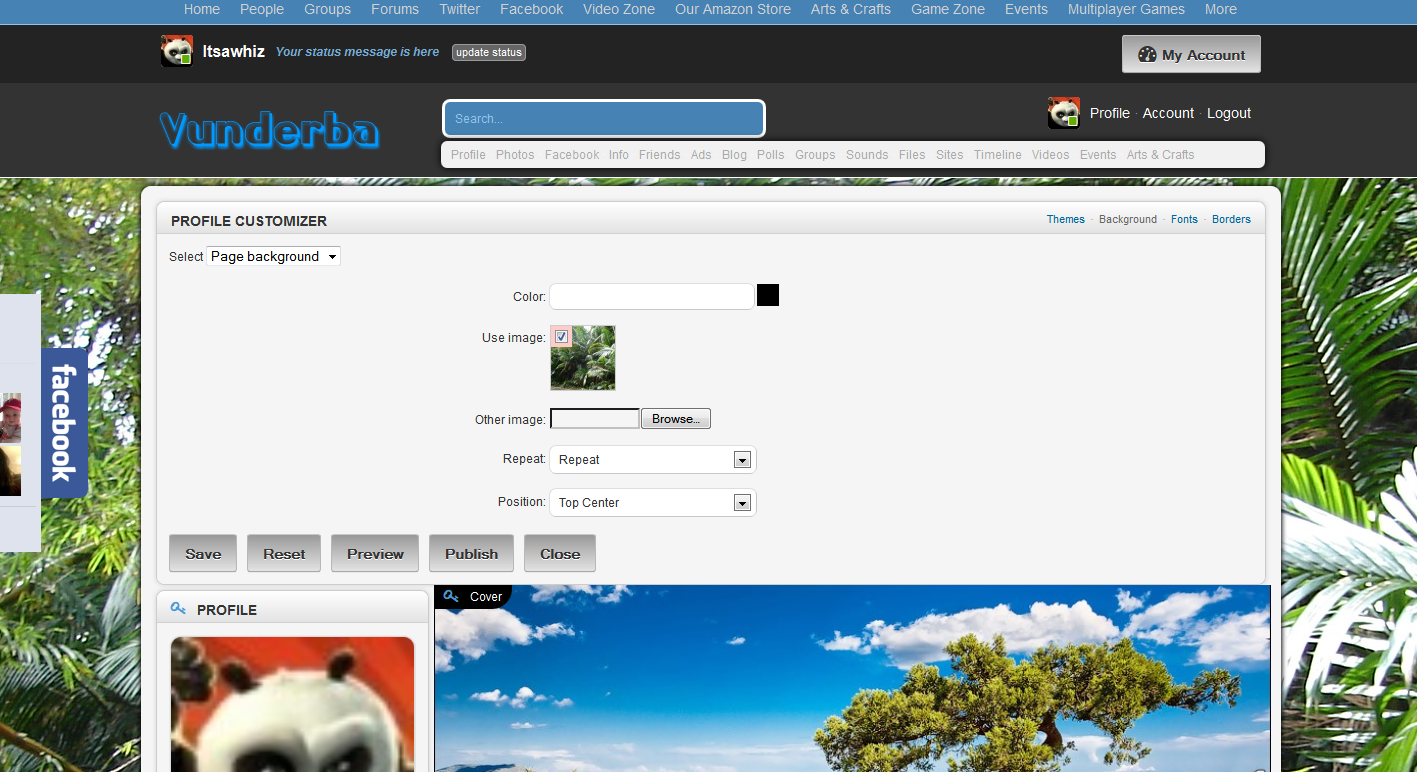
Task: Open Groups in the top navigation
Action: [x=328, y=9]
